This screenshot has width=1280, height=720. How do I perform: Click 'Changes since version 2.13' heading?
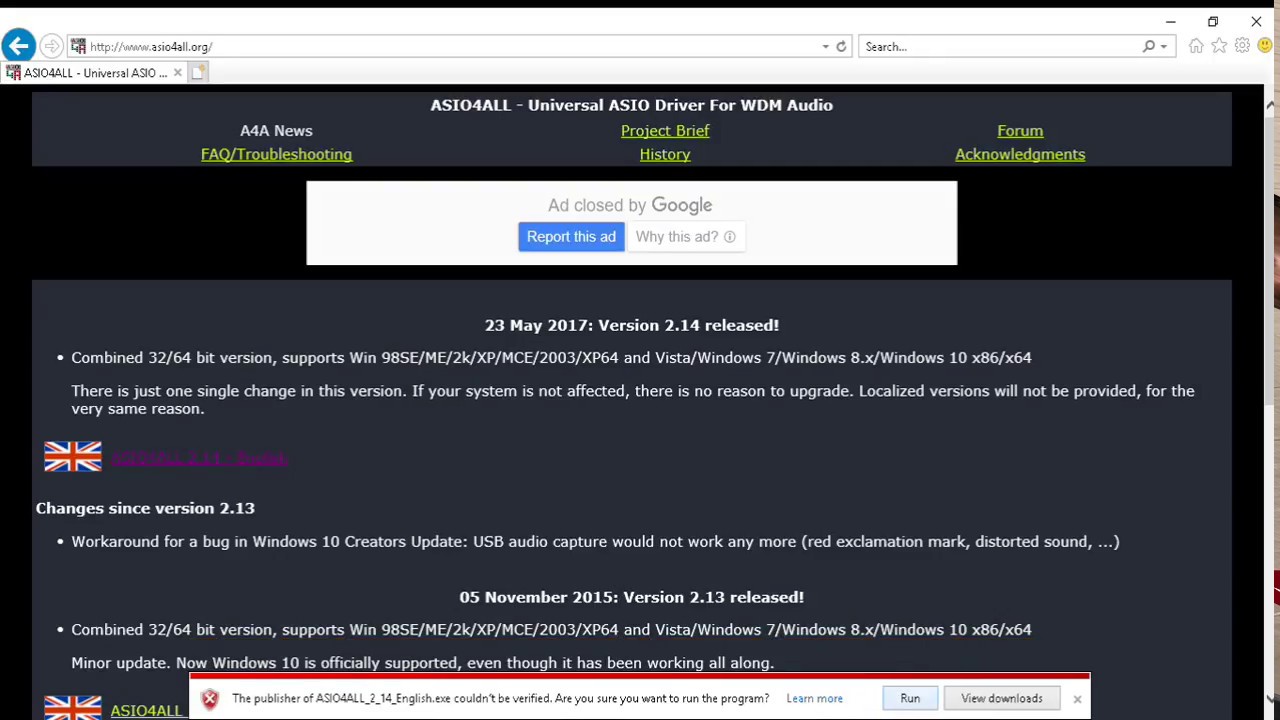tap(145, 508)
